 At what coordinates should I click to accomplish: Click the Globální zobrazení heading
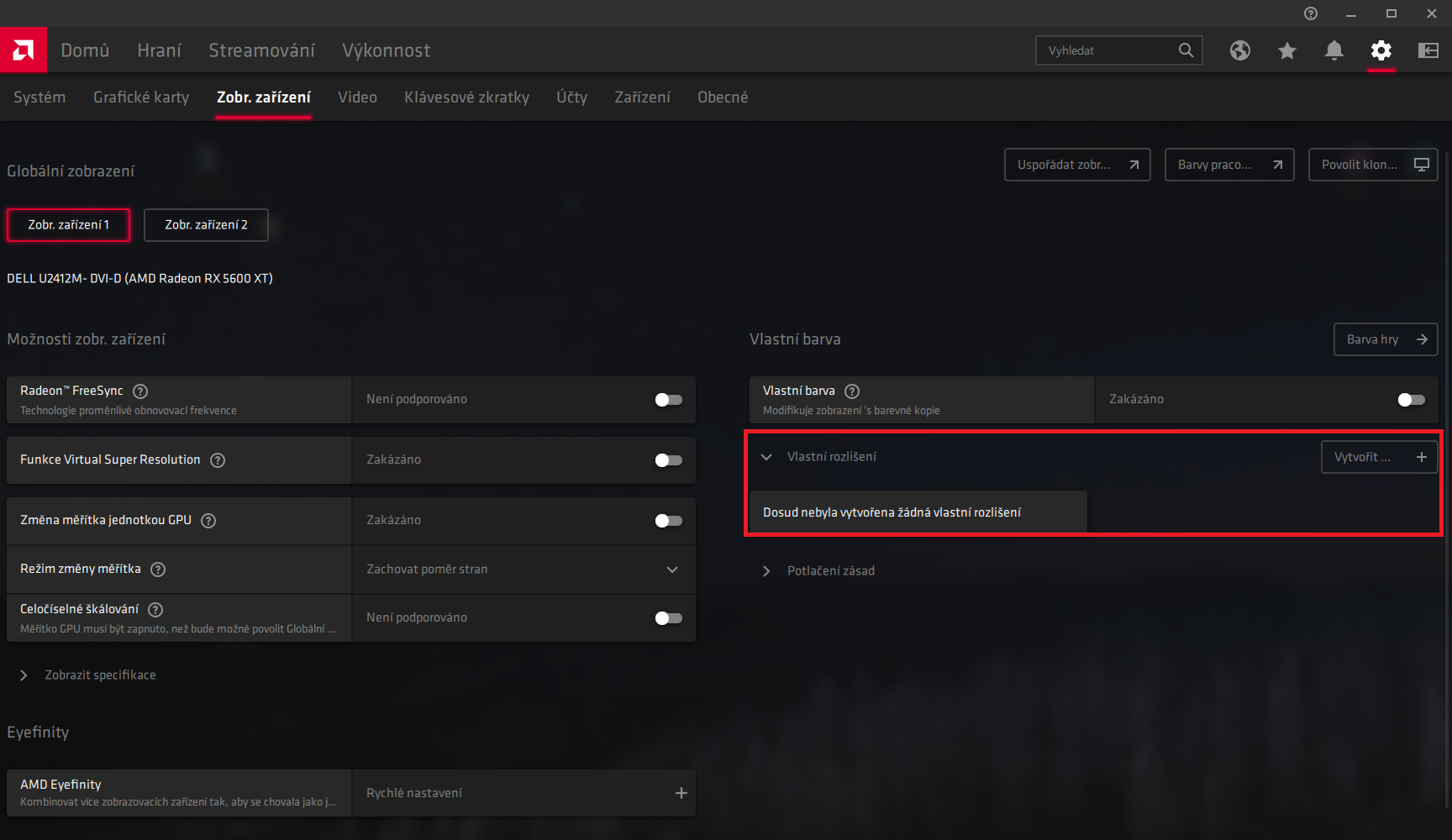point(71,171)
